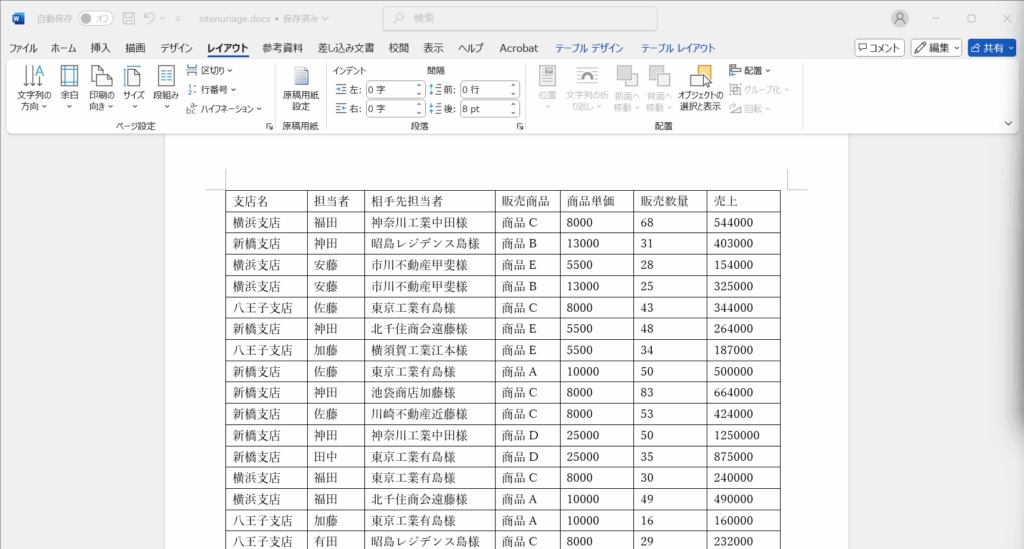This screenshot has height=549, width=1024.
Task: Open the 配置 align dropdown
Action: point(750,71)
